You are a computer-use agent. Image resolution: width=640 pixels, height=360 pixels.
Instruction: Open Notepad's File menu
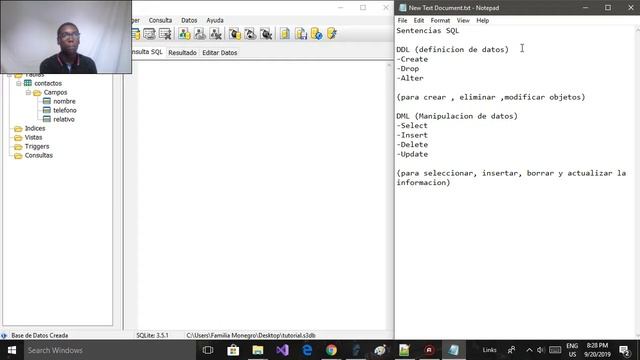(x=402, y=20)
